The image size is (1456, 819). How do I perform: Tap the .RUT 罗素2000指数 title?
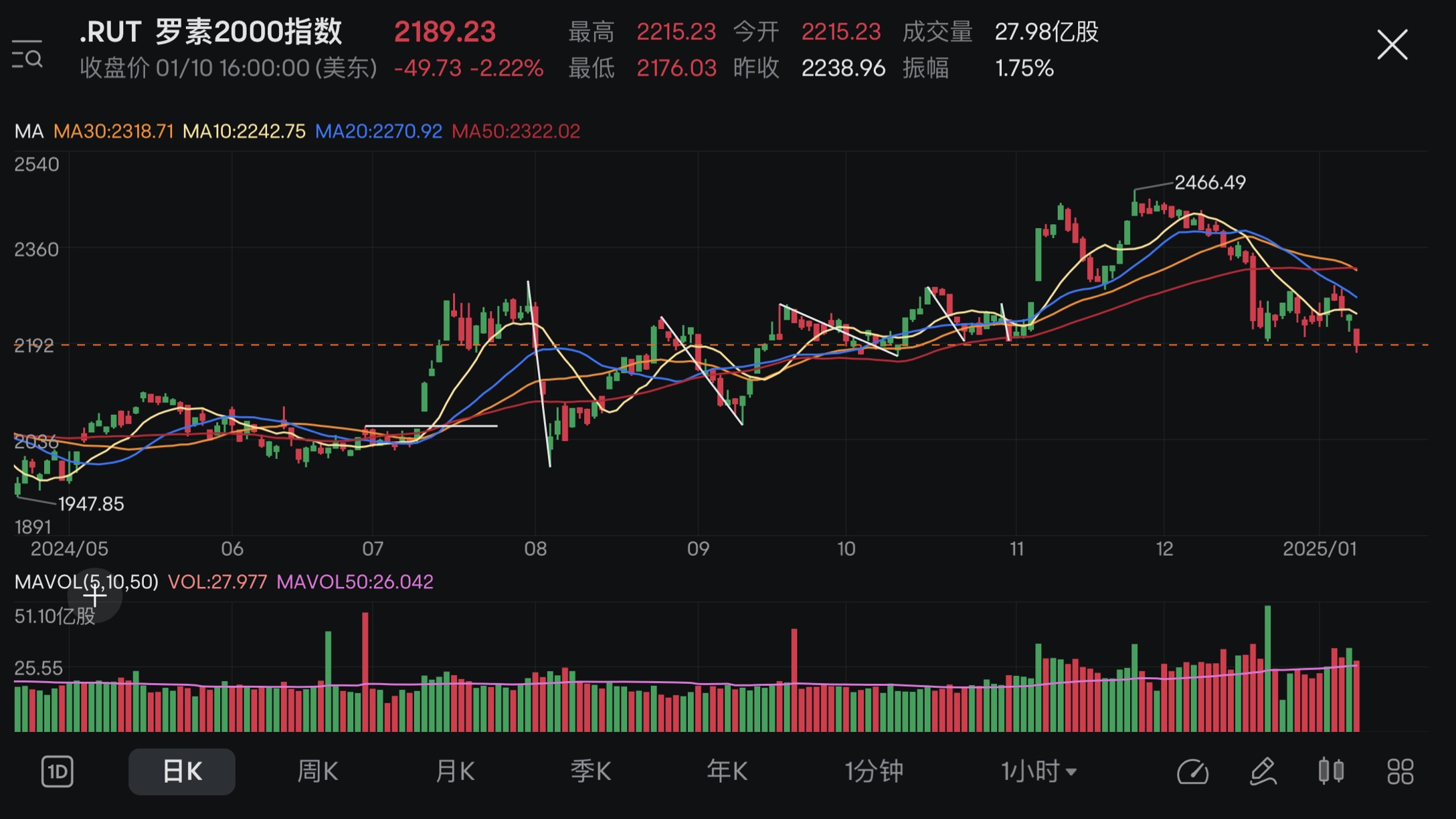(211, 31)
